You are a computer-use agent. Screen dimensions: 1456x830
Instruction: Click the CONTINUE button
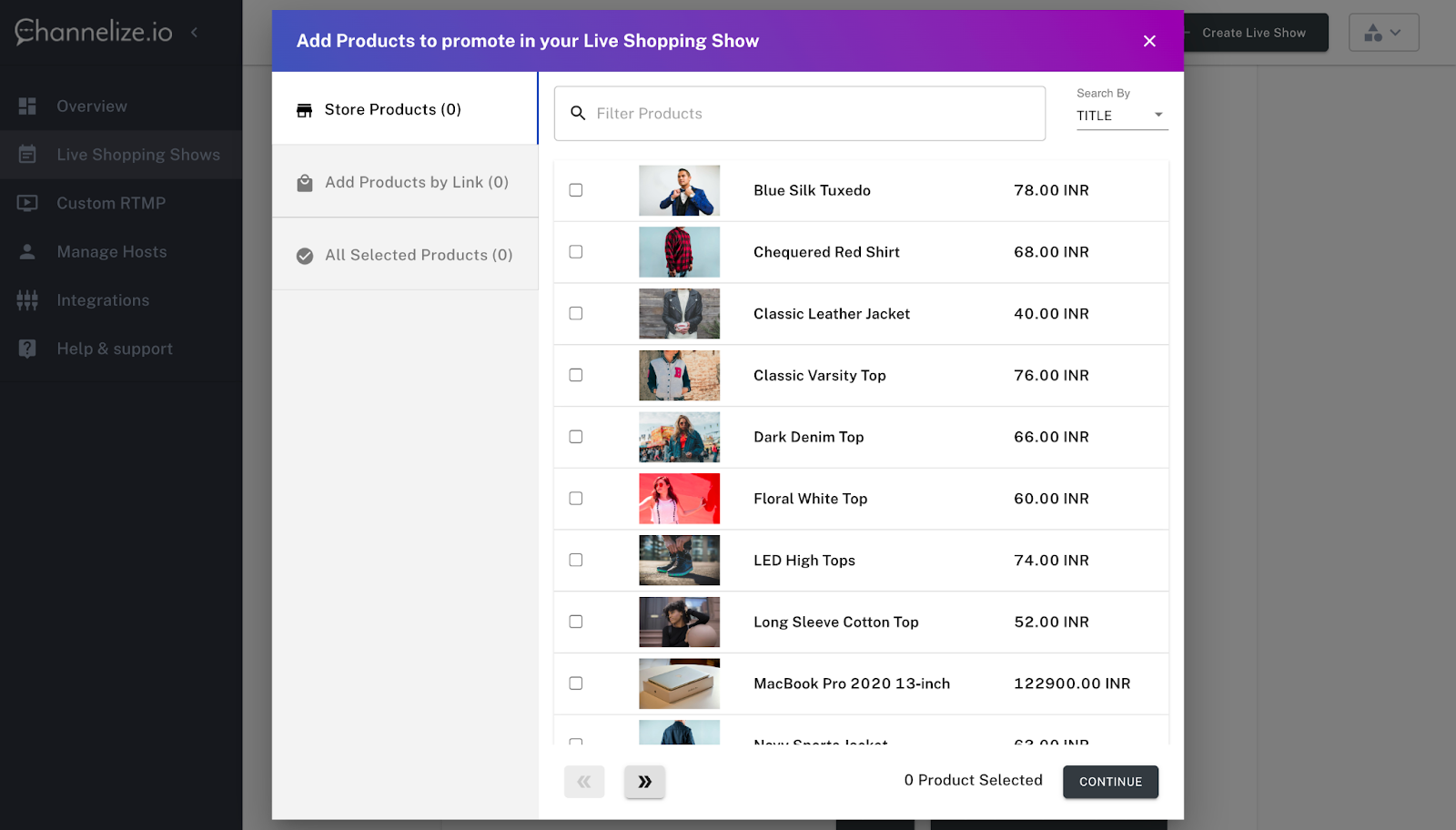[1110, 782]
